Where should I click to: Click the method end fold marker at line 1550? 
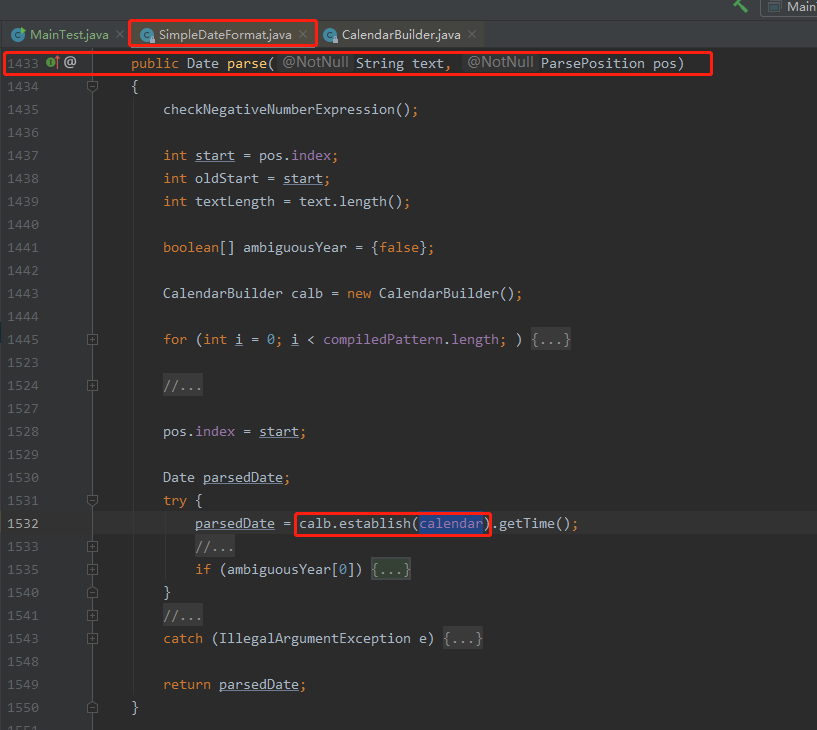tap(92, 708)
